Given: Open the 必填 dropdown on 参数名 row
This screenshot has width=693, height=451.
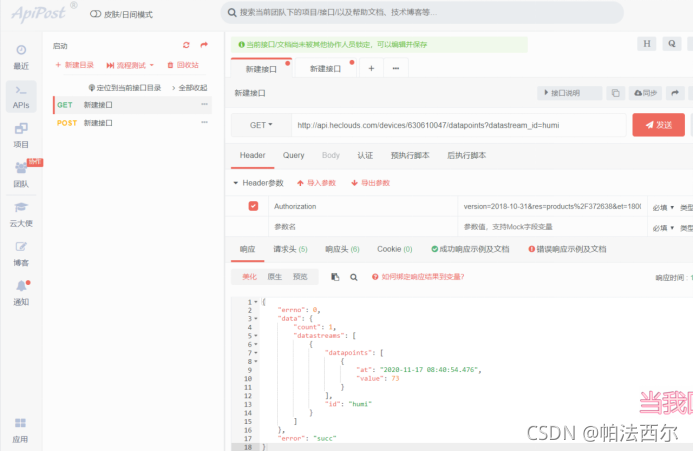Looking at the screenshot, I should [663, 228].
